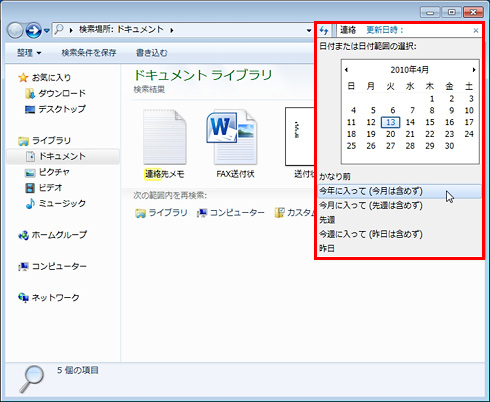
Task: Click the Back navigation button
Action: tap(15, 31)
